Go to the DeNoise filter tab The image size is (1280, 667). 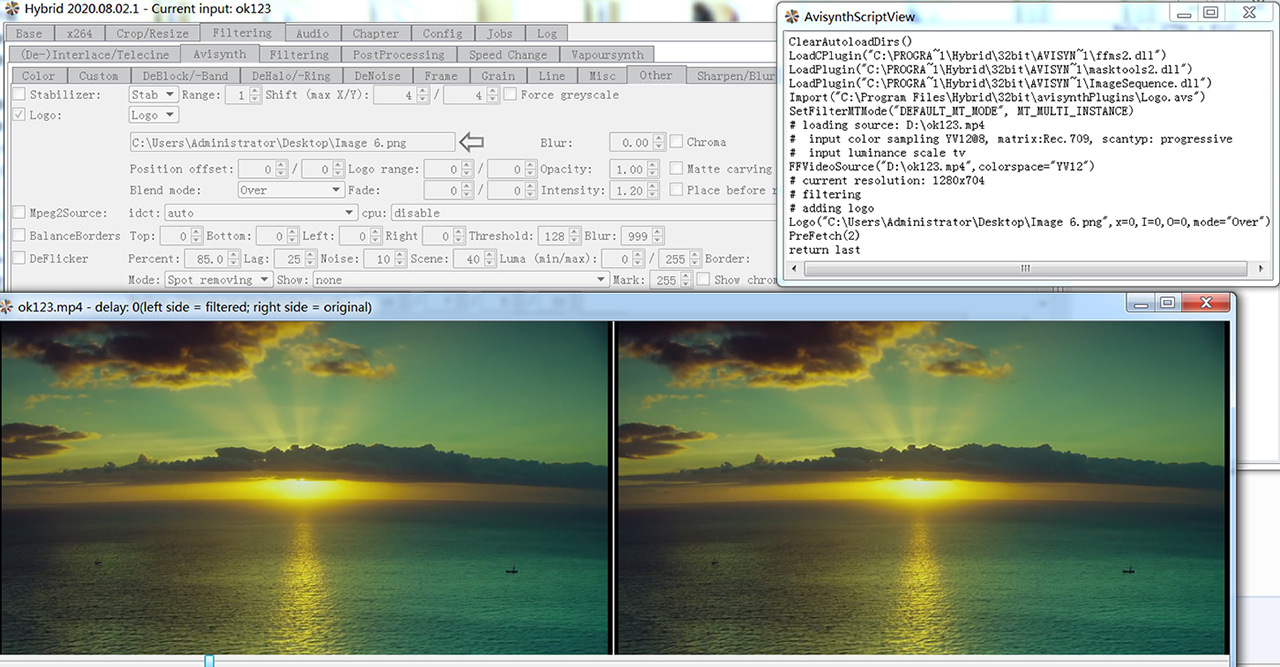pyautogui.click(x=376, y=75)
